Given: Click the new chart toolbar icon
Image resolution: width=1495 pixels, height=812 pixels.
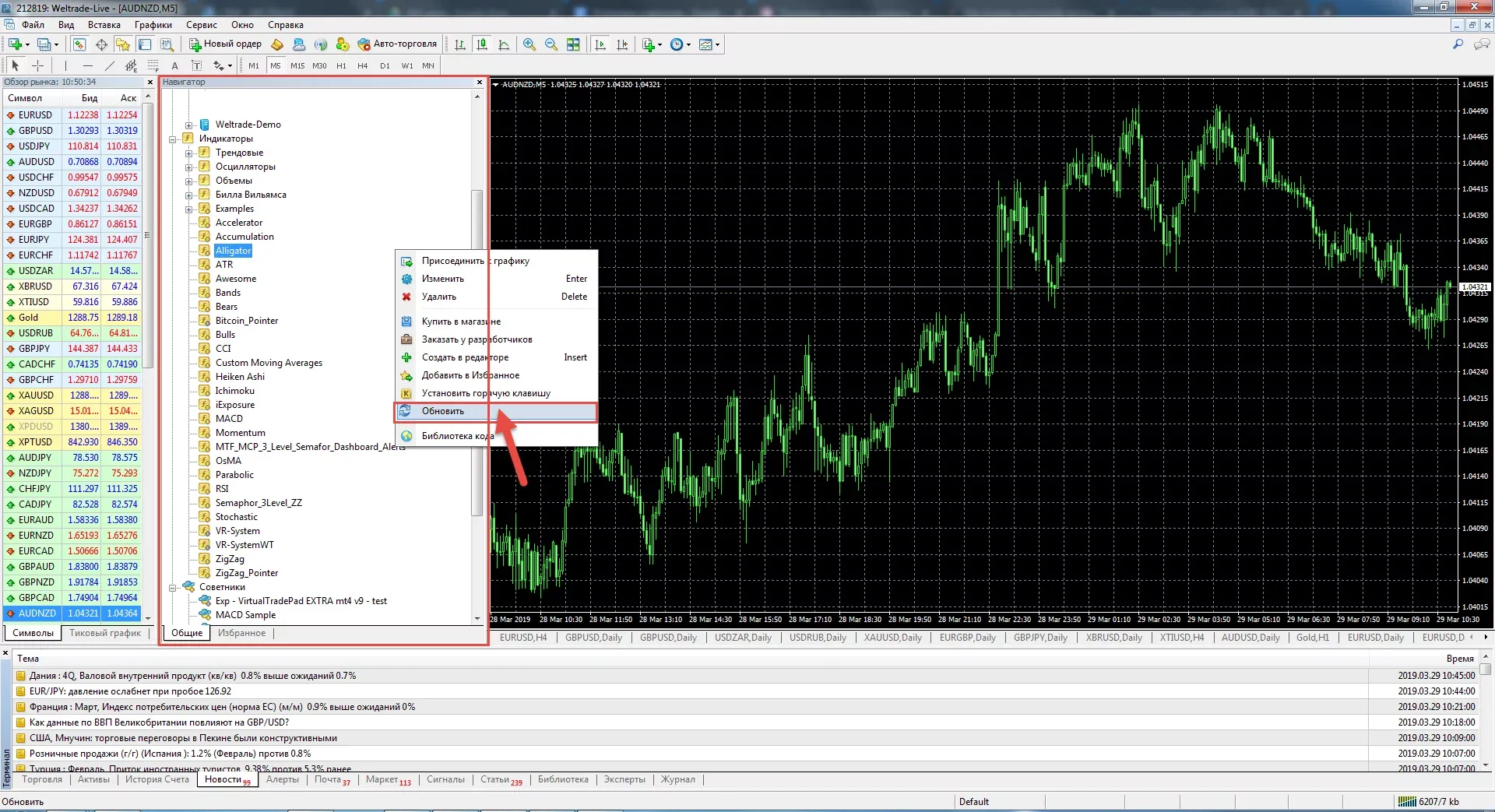Looking at the screenshot, I should 15,44.
